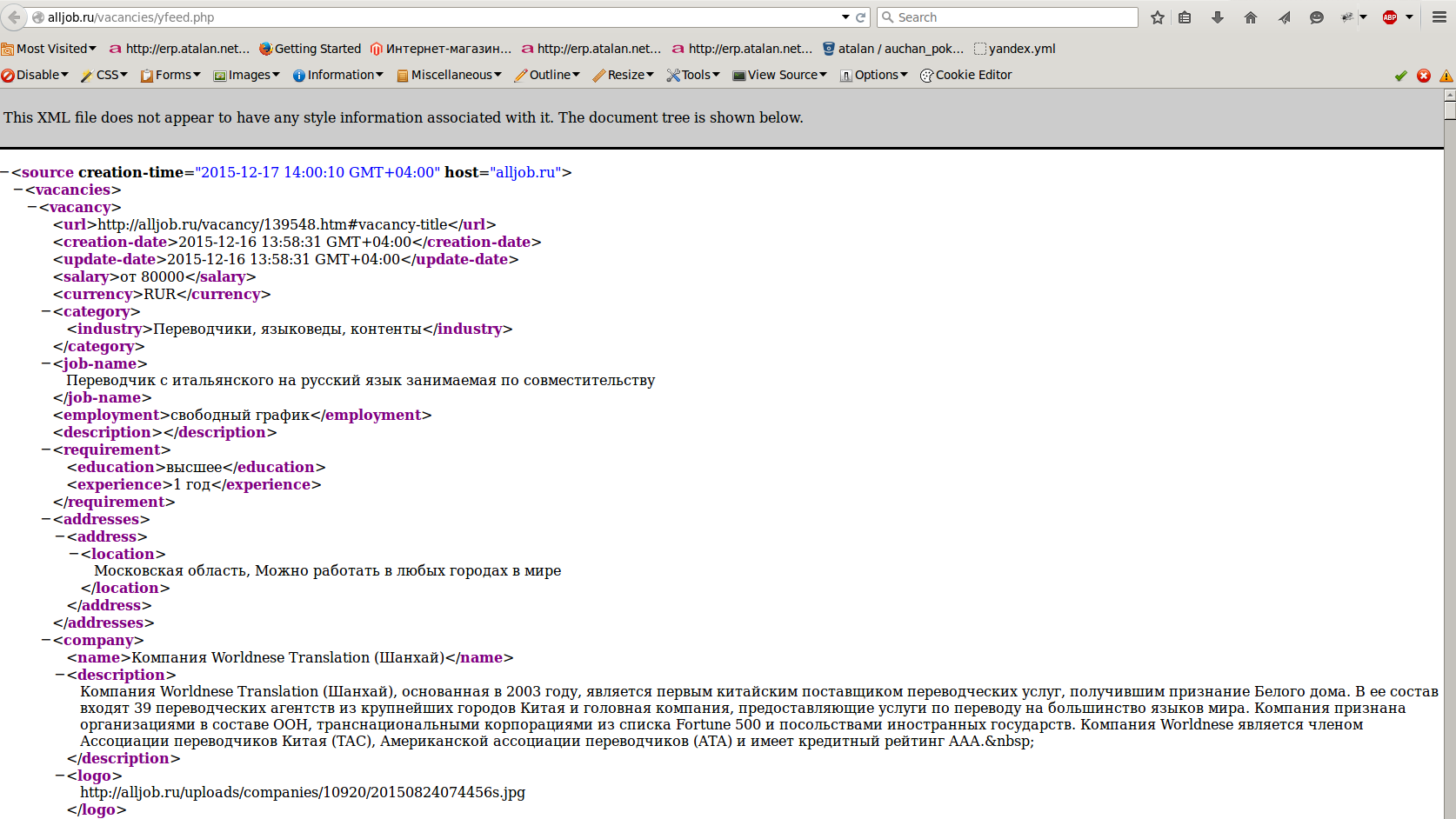1456x819 pixels.
Task: Open the Miscellaneous menu
Action: 449,75
